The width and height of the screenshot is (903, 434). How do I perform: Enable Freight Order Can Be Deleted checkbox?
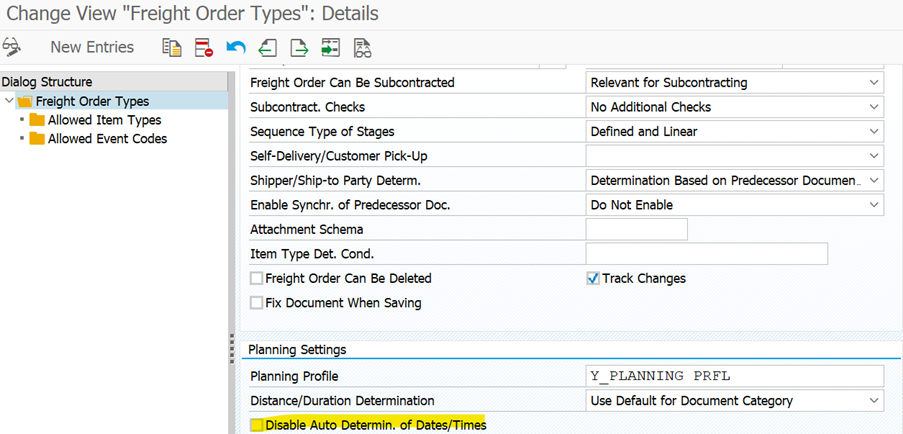click(x=257, y=279)
